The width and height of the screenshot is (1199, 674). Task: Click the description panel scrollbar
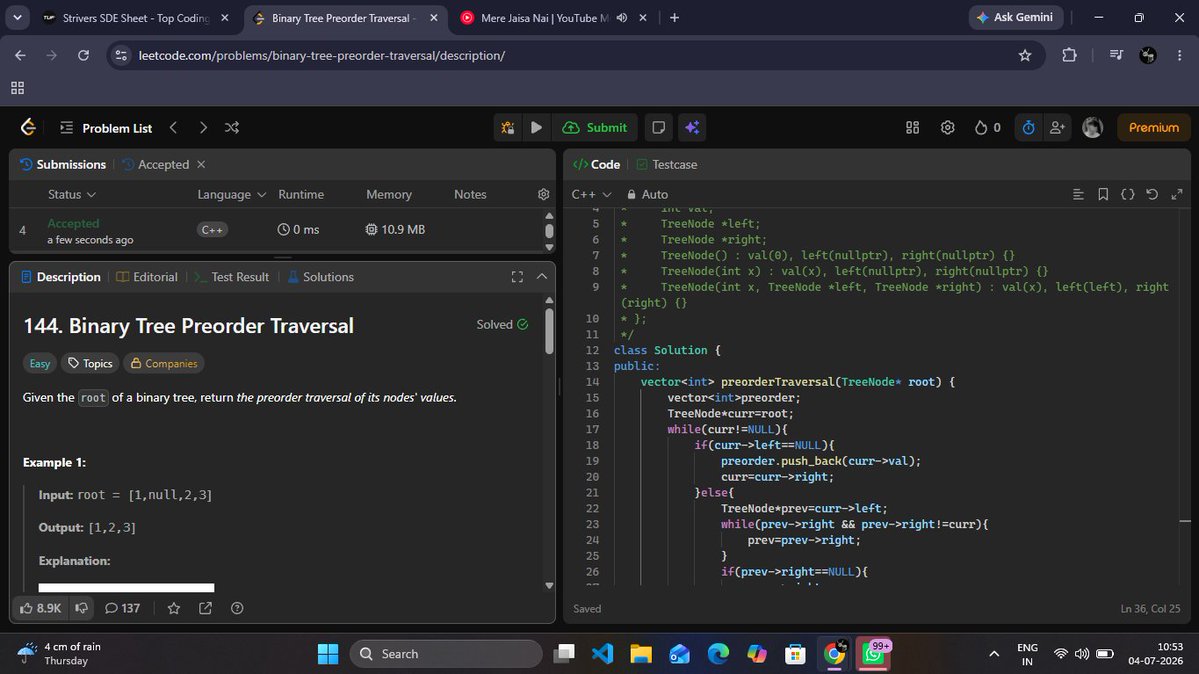point(549,332)
